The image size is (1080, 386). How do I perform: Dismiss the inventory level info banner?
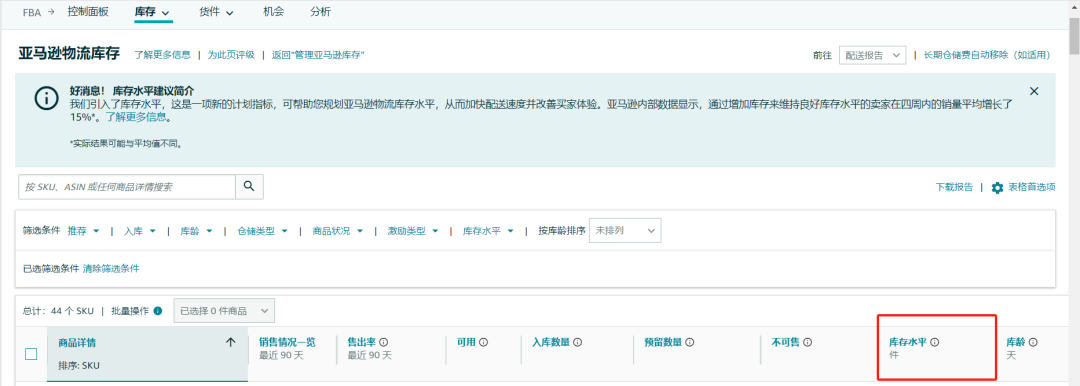point(1034,91)
